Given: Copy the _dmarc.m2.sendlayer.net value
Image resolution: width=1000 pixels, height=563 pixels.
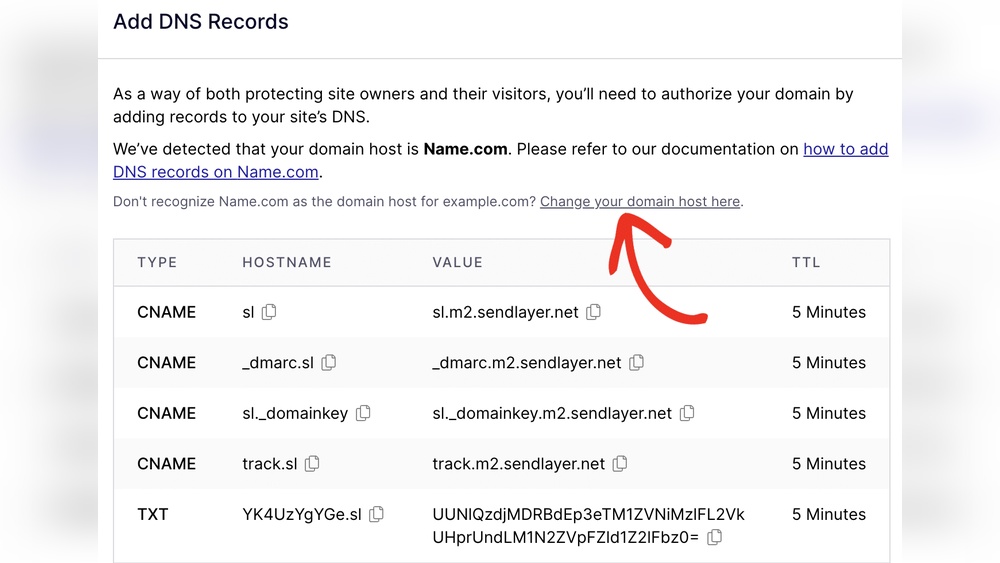Looking at the screenshot, I should (636, 362).
